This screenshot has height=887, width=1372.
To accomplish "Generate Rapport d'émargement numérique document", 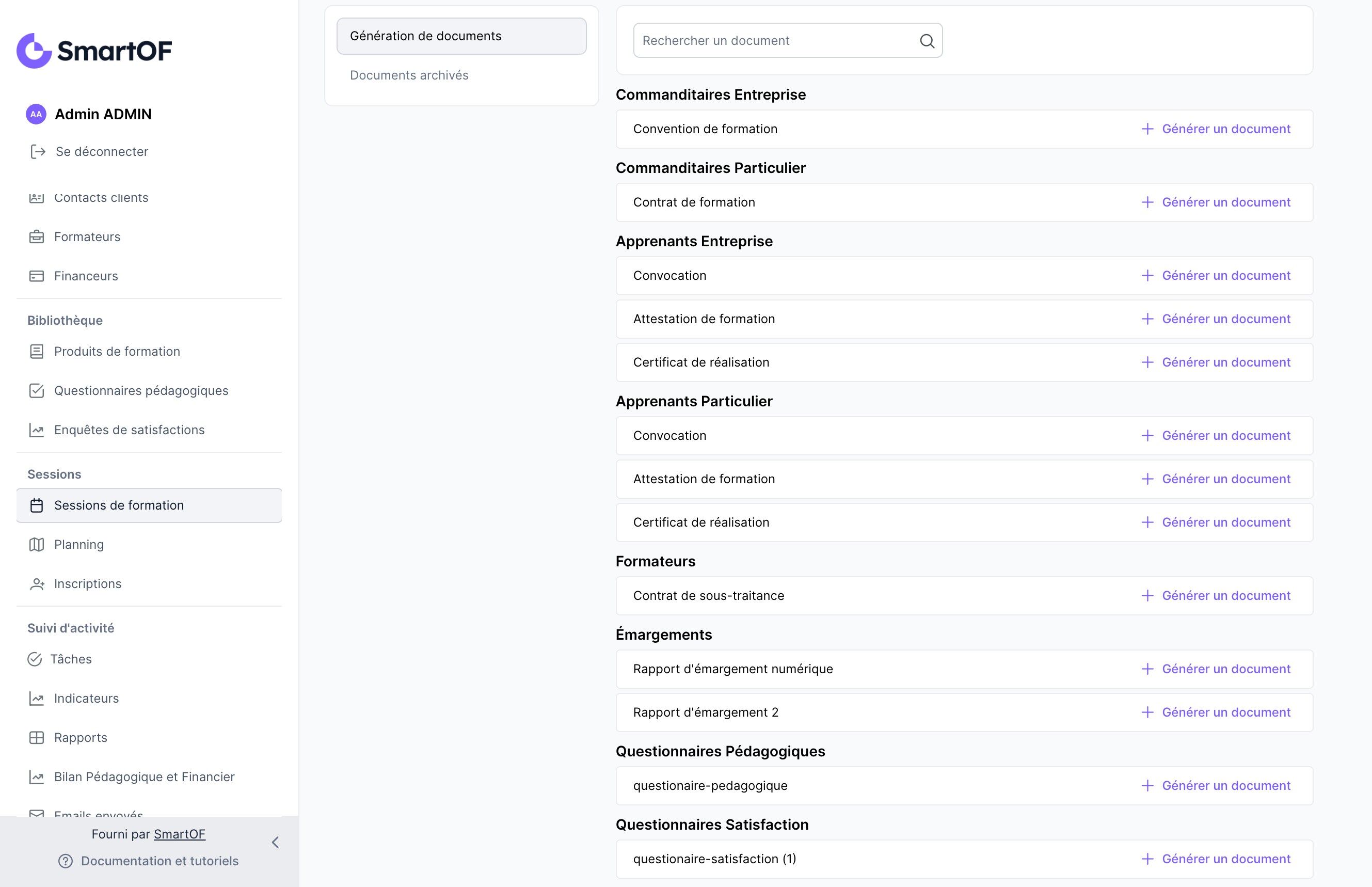I will [1216, 669].
